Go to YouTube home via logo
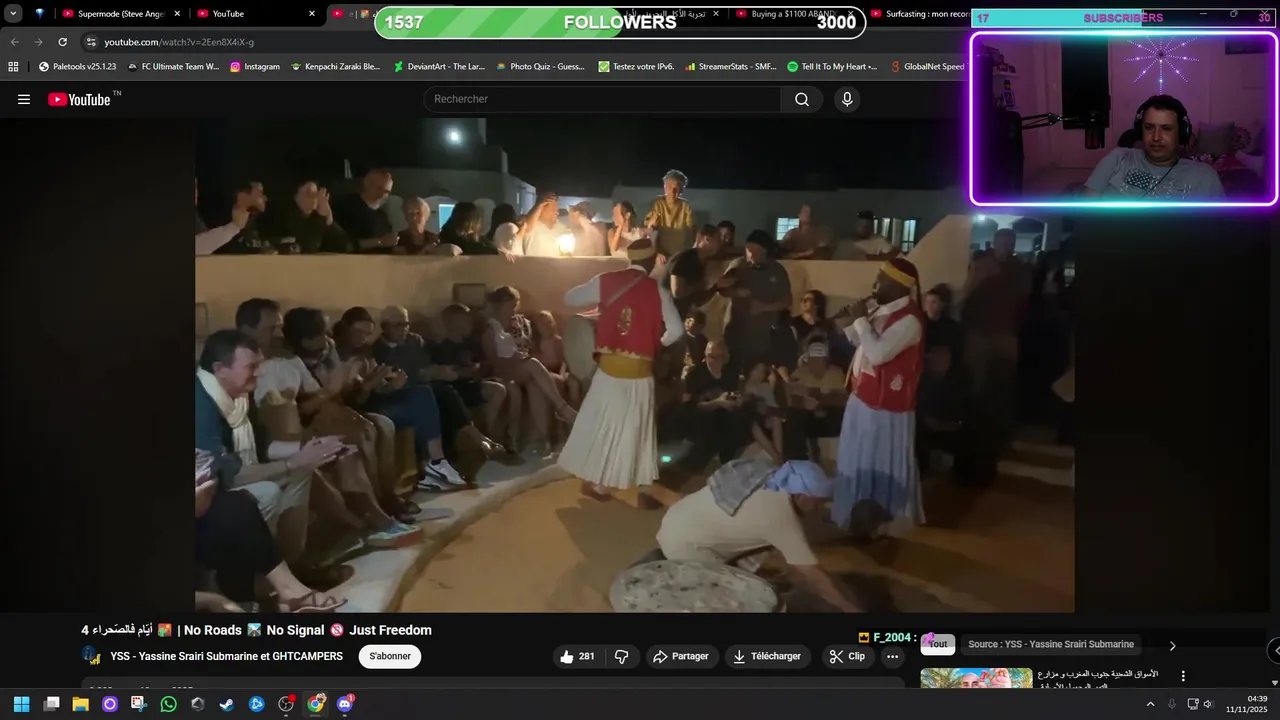1280x720 pixels. click(79, 99)
